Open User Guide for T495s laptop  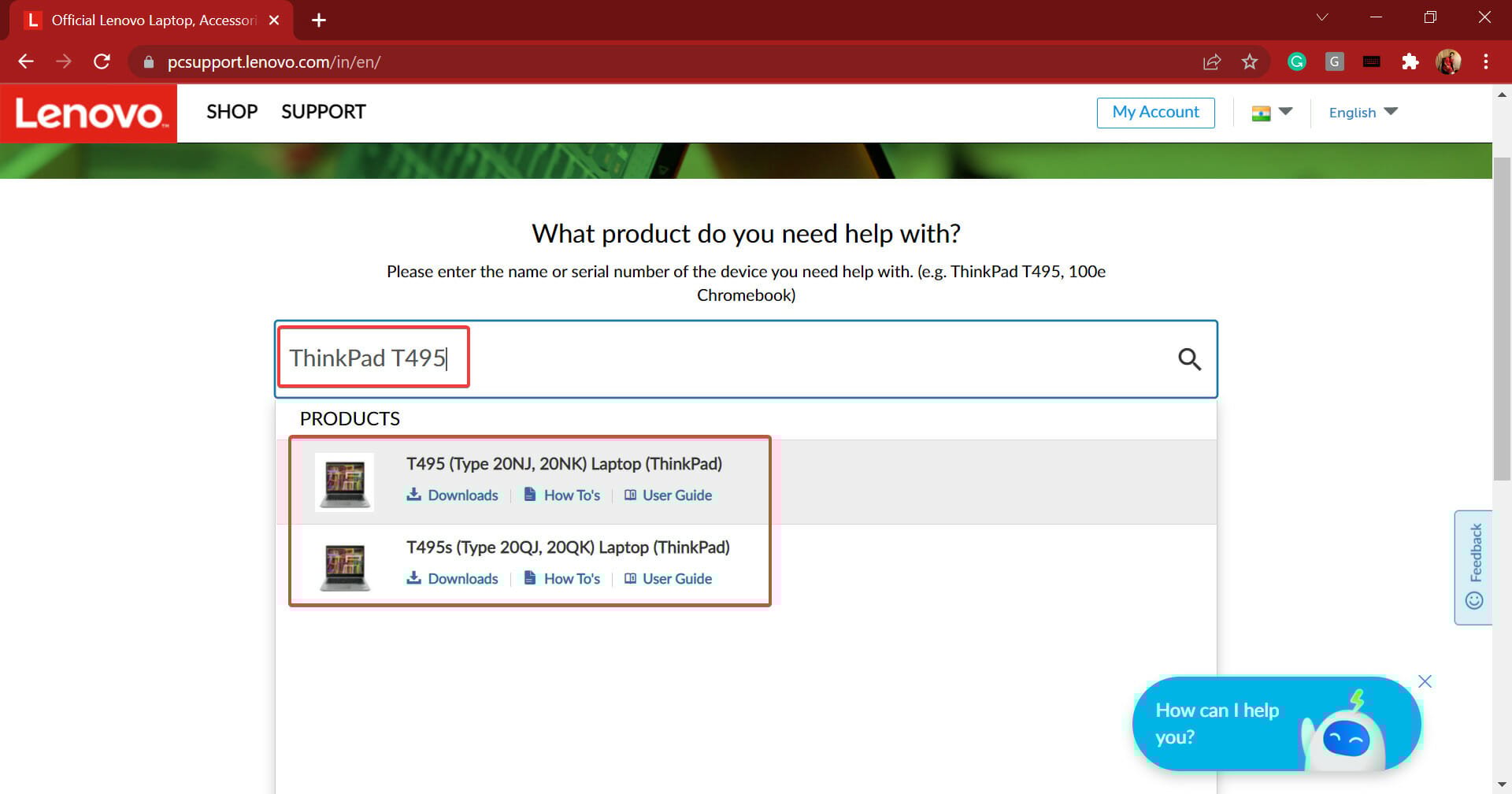(x=668, y=578)
